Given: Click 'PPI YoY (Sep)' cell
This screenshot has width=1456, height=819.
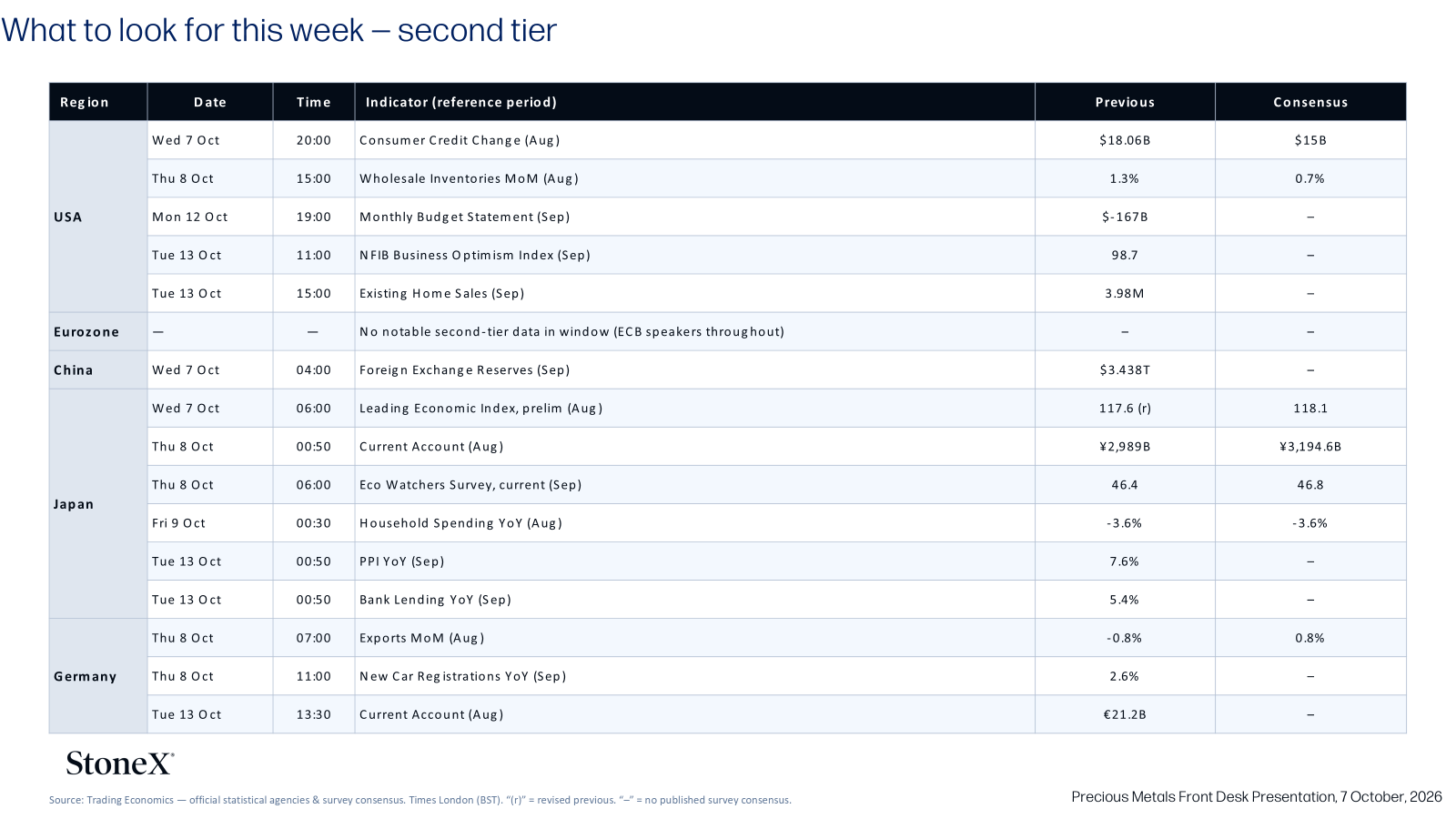Looking at the screenshot, I should click(694, 561).
